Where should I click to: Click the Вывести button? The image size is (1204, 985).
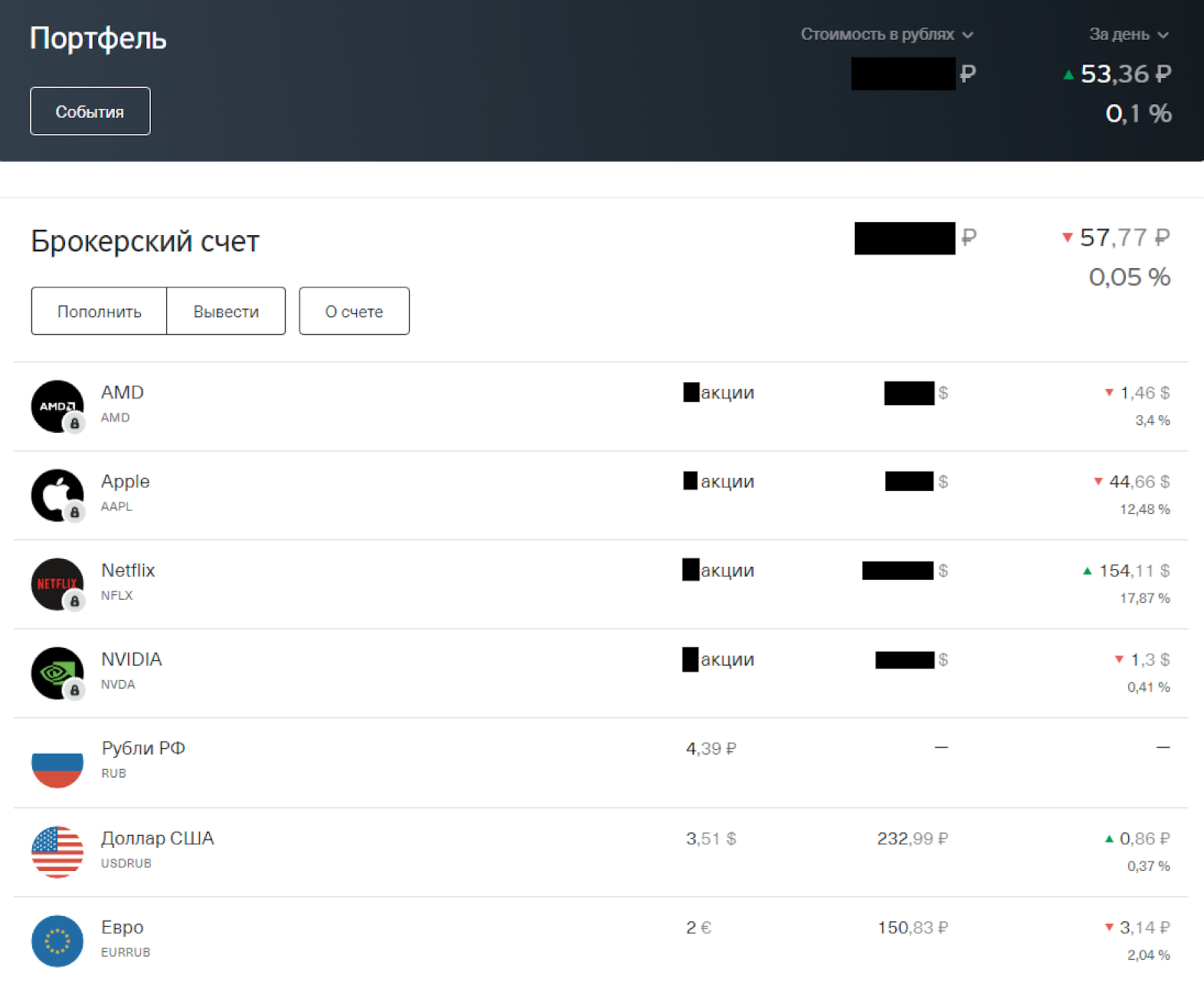click(226, 311)
